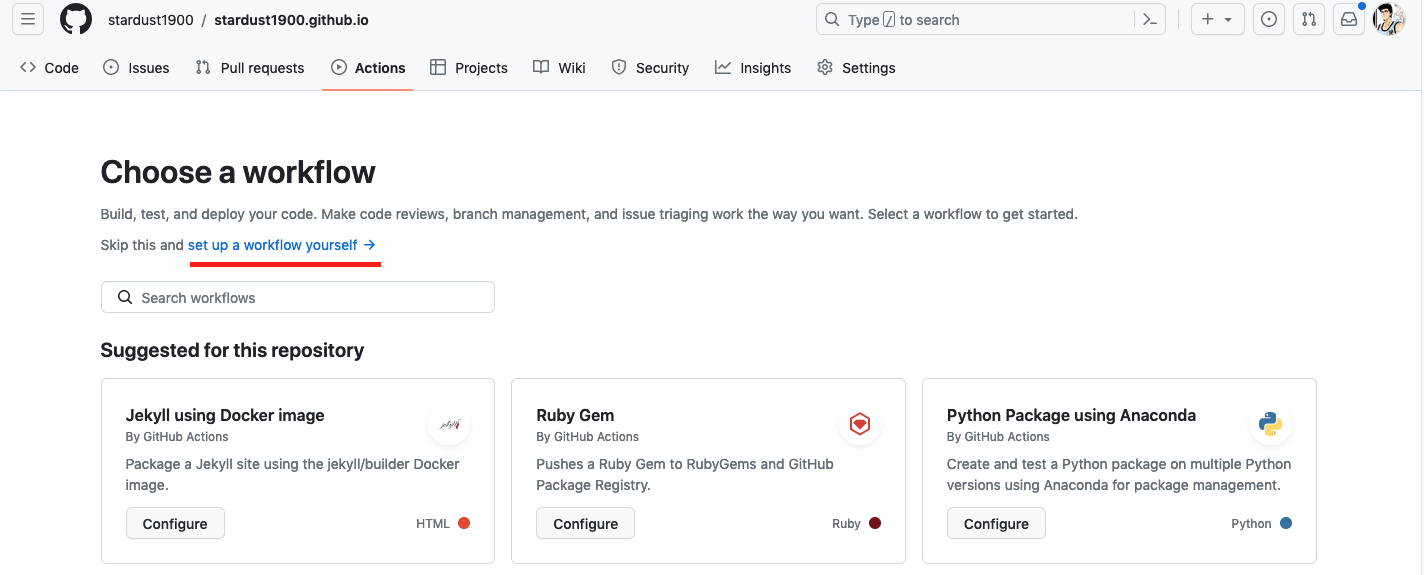This screenshot has width=1424, height=575.
Task: Click the user profile avatar
Action: (x=1389, y=19)
